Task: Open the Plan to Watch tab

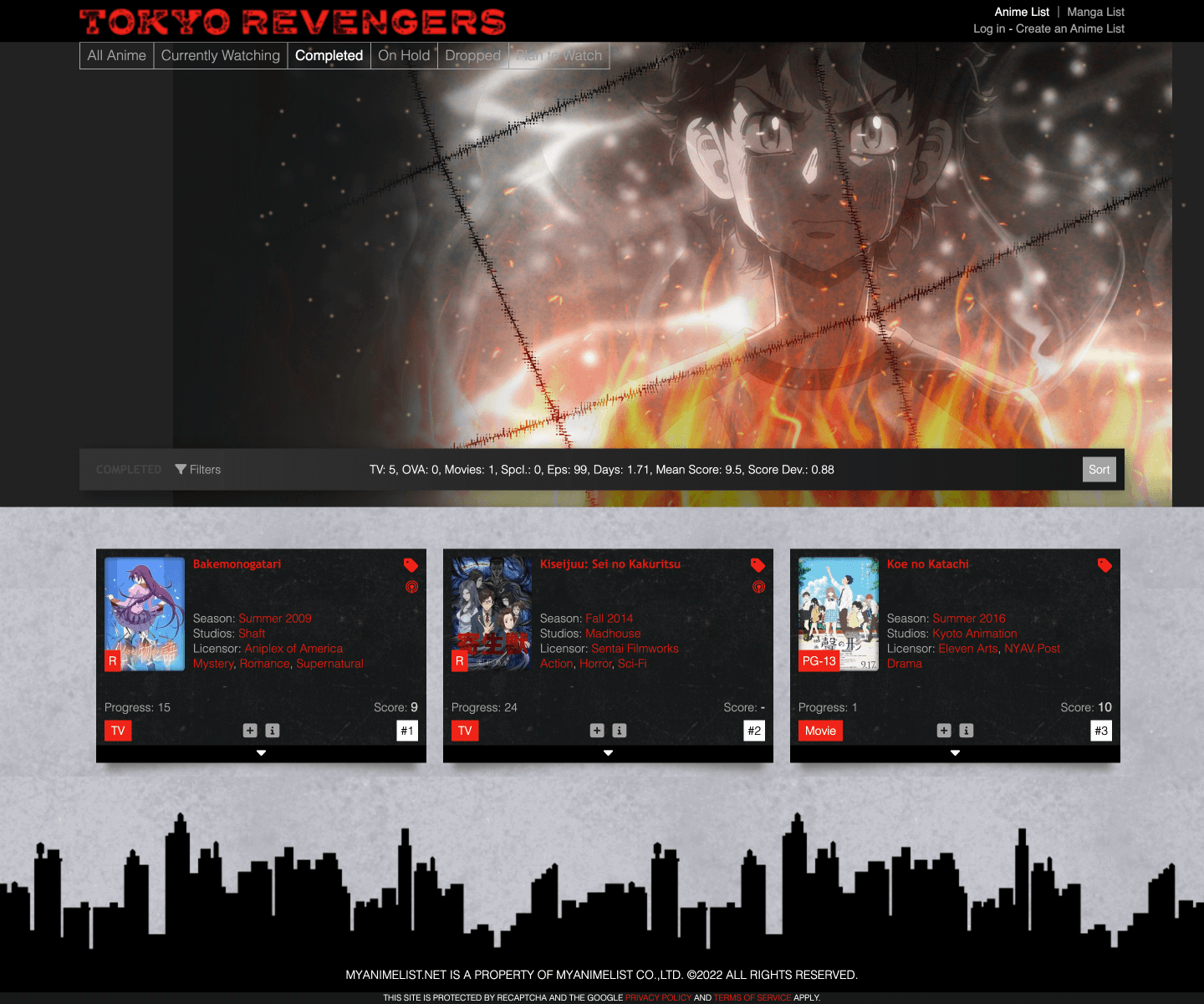Action: click(x=559, y=55)
